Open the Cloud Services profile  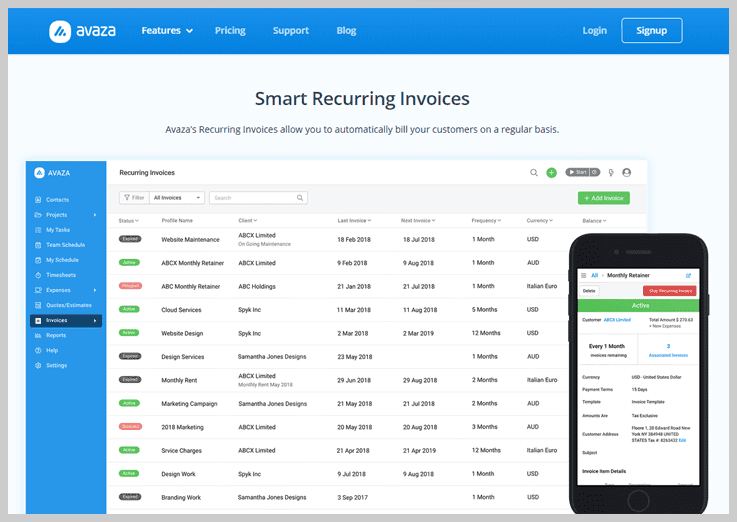181,310
